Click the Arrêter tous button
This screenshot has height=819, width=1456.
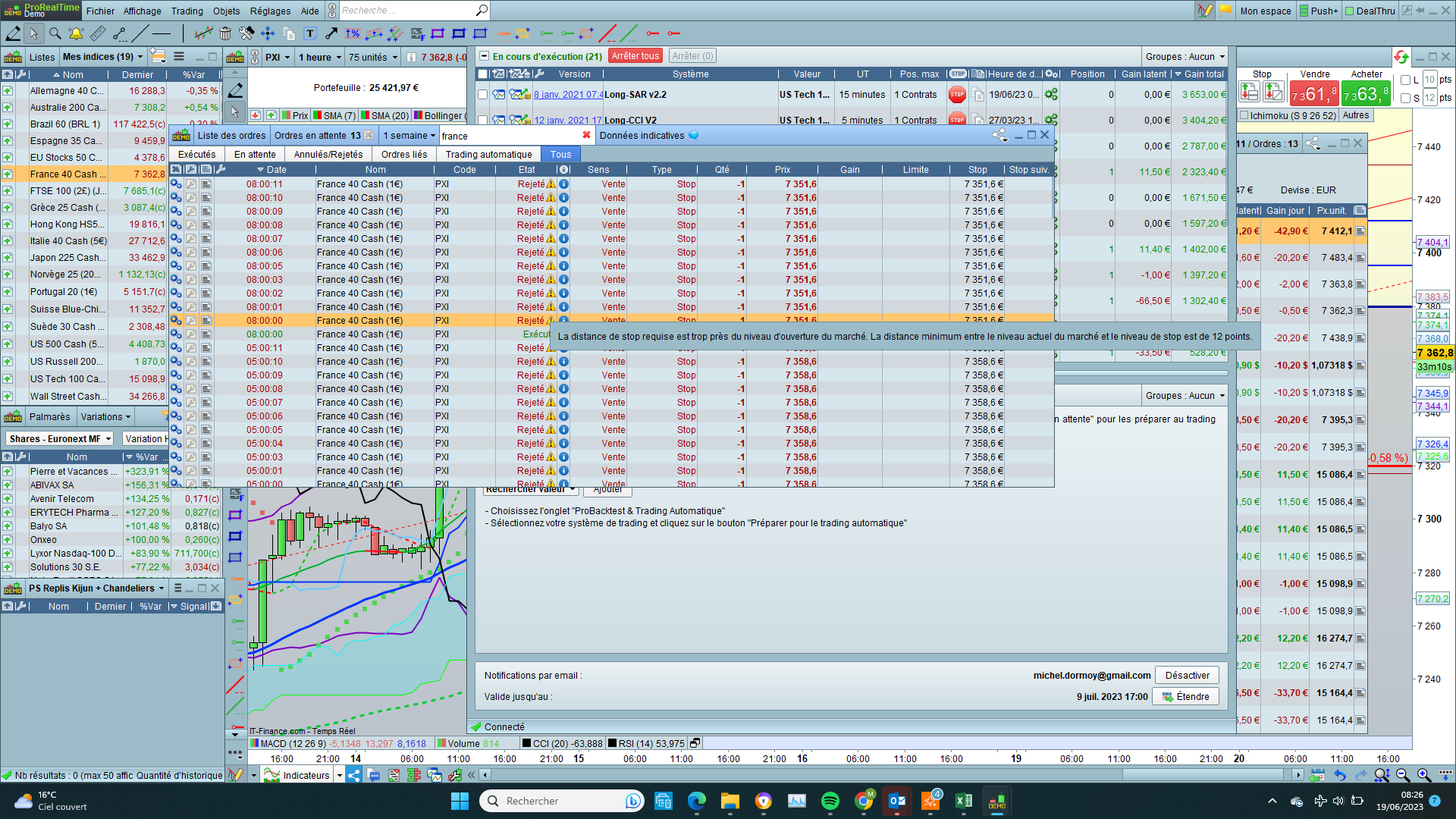click(635, 56)
